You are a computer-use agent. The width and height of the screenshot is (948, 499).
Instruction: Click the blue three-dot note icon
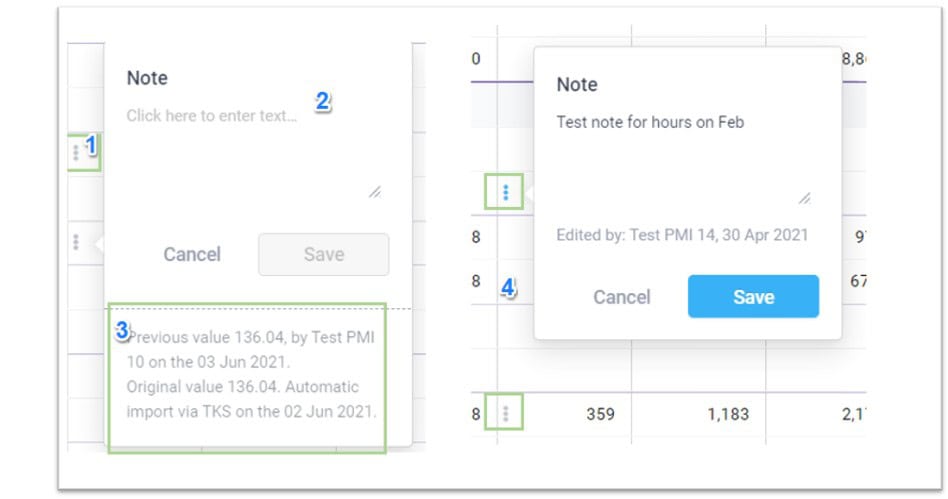pos(506,192)
